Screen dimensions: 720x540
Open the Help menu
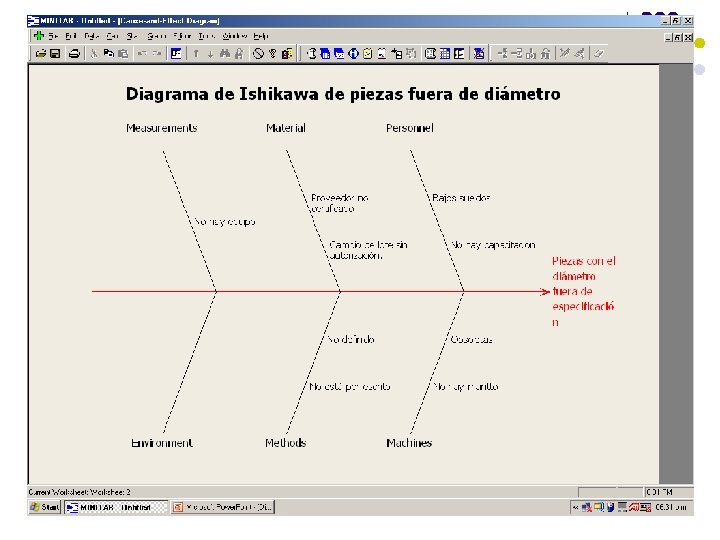(261, 36)
